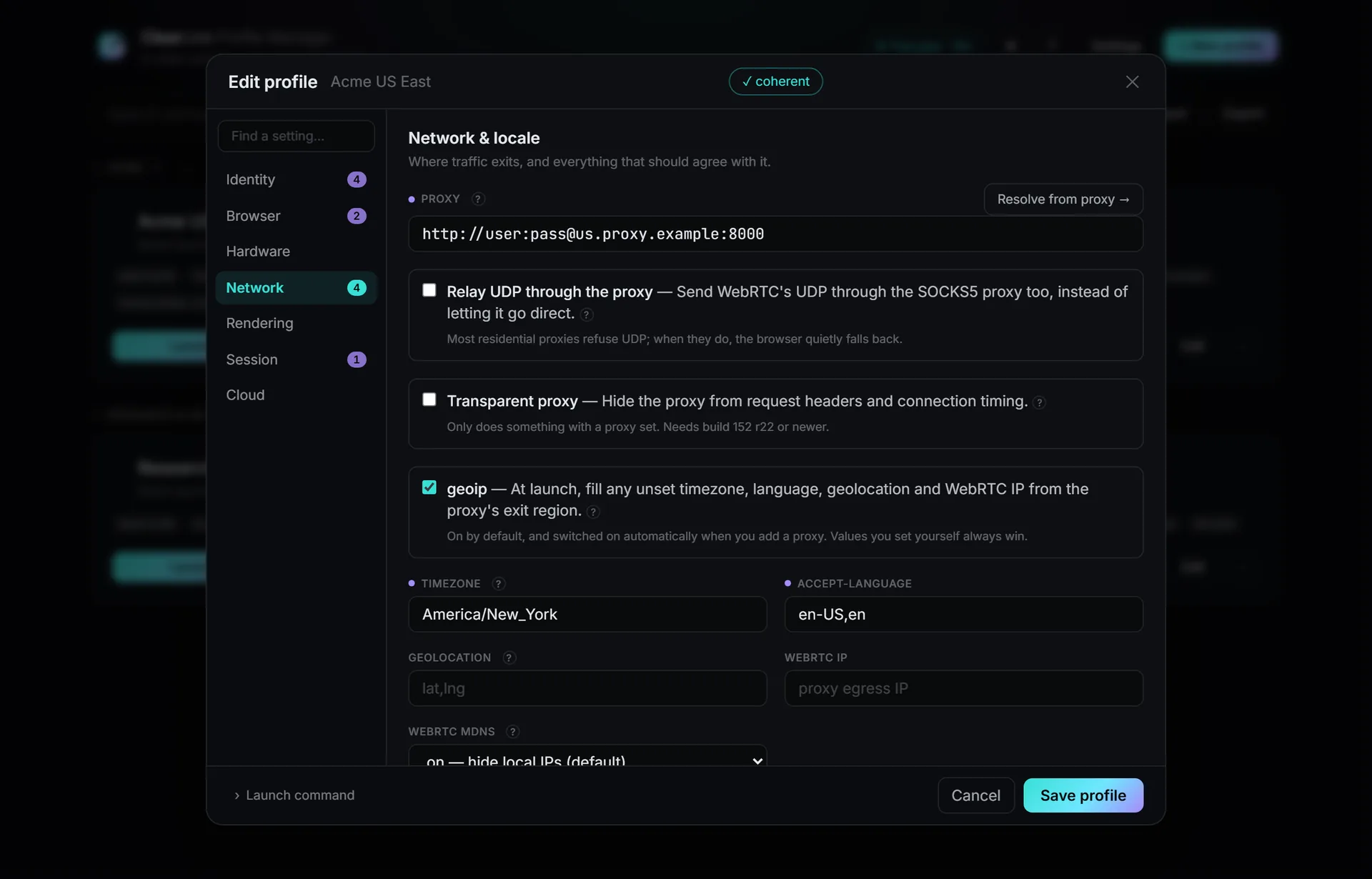
Task: Focus the Find a setting search field
Action: coord(296,136)
